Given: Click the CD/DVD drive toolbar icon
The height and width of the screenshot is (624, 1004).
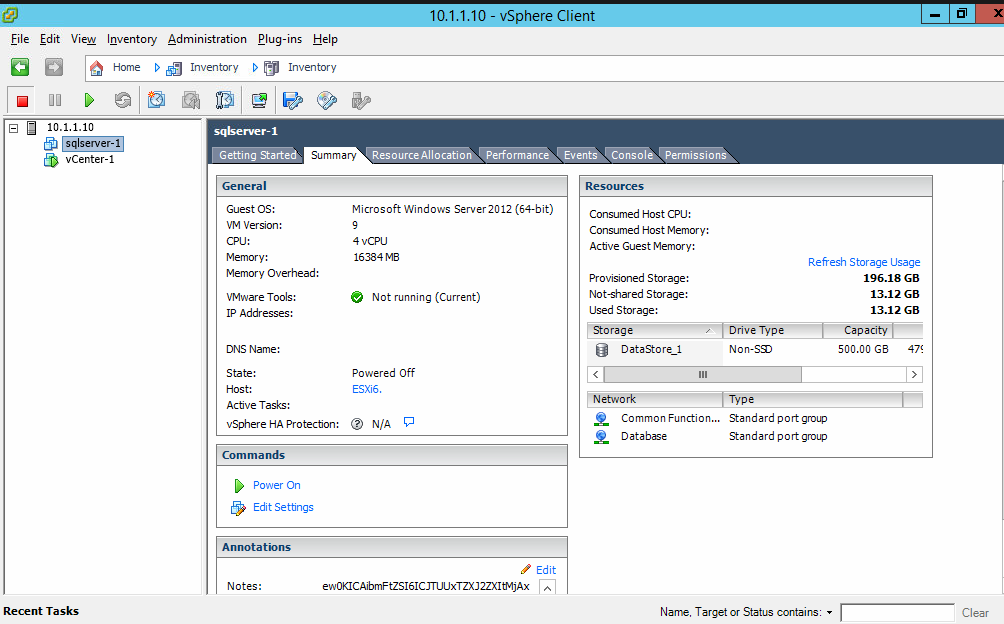Looking at the screenshot, I should pos(327,100).
